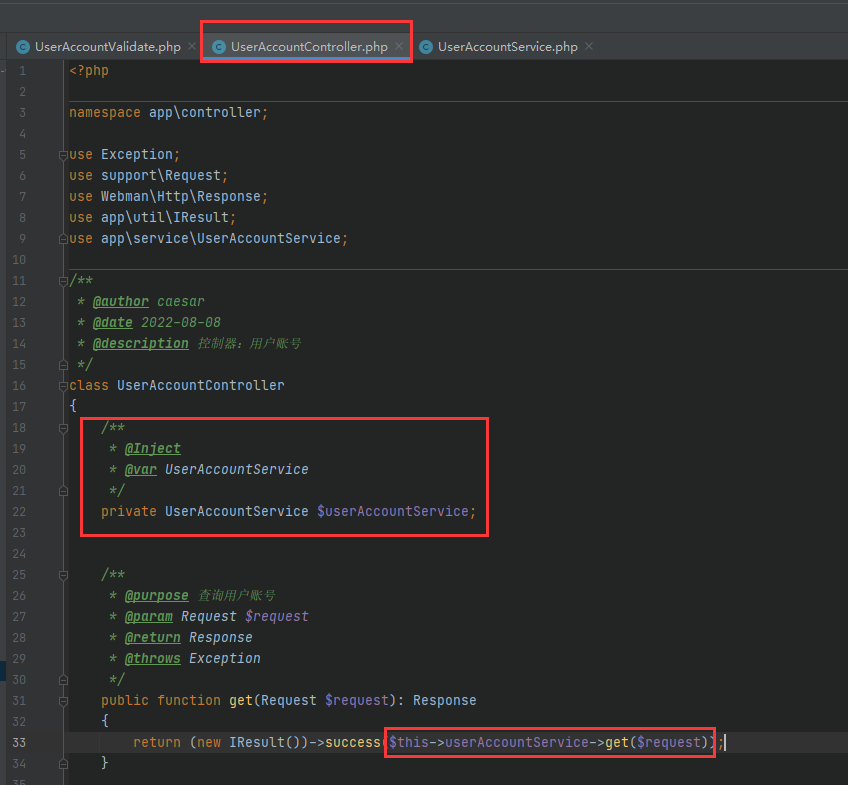Image resolution: width=848 pixels, height=785 pixels.
Task: Click line number 33 in the gutter
Action: tap(19, 743)
